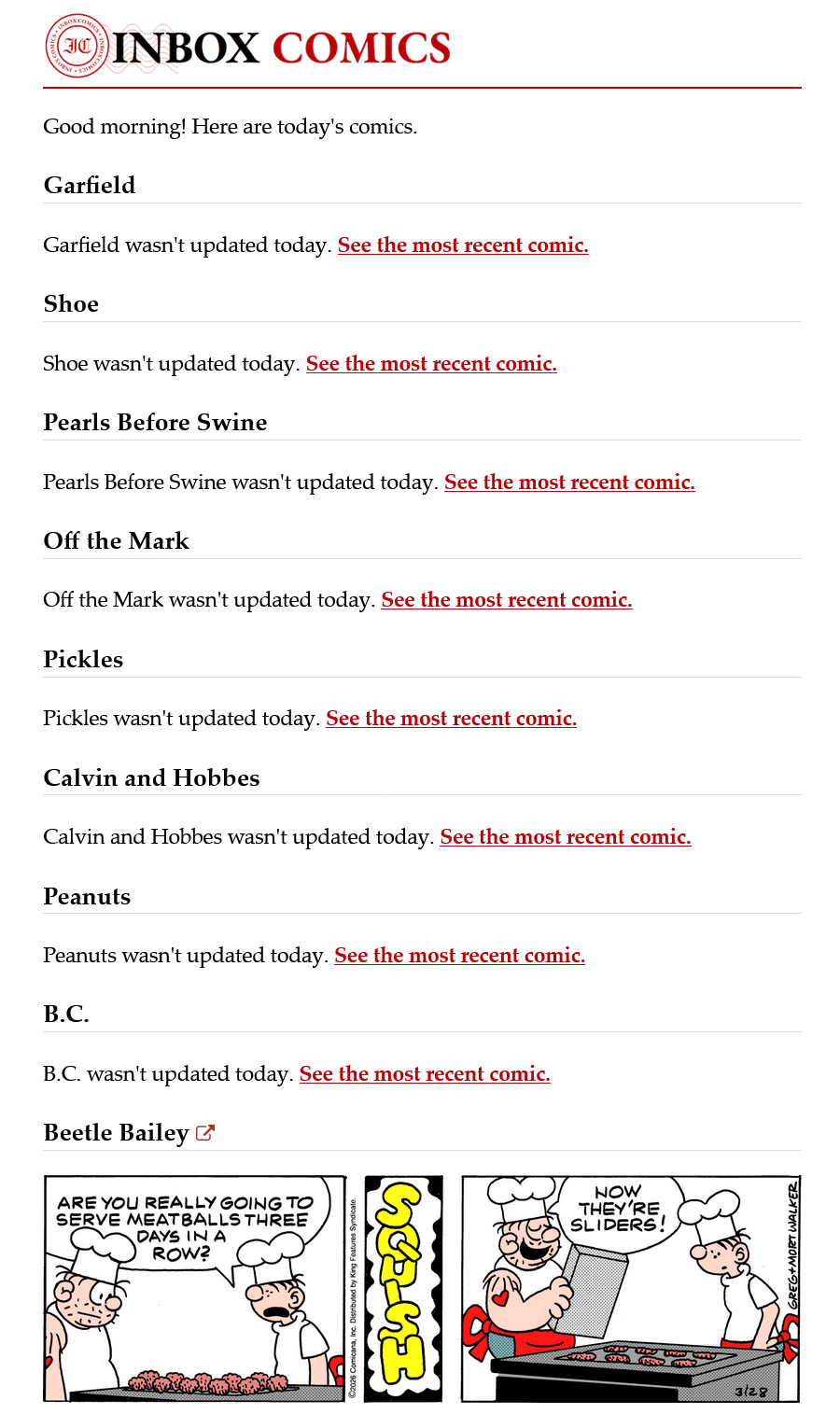Image resolution: width=840 pixels, height=1428 pixels.
Task: Click the INBOX COMICS header title
Action: tap(281, 49)
